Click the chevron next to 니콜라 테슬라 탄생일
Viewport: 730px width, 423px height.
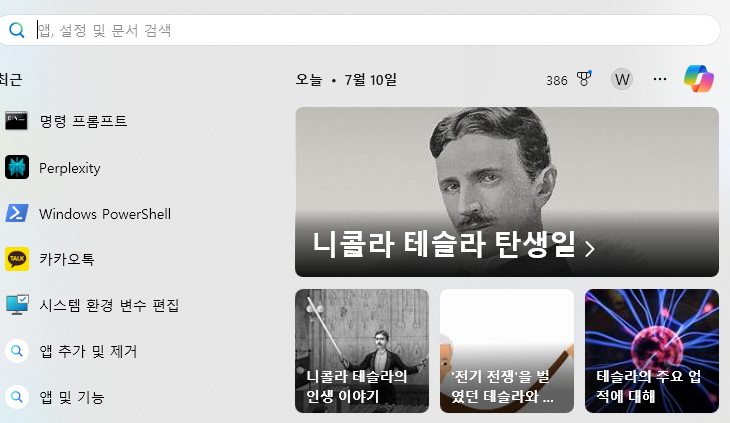coord(589,249)
